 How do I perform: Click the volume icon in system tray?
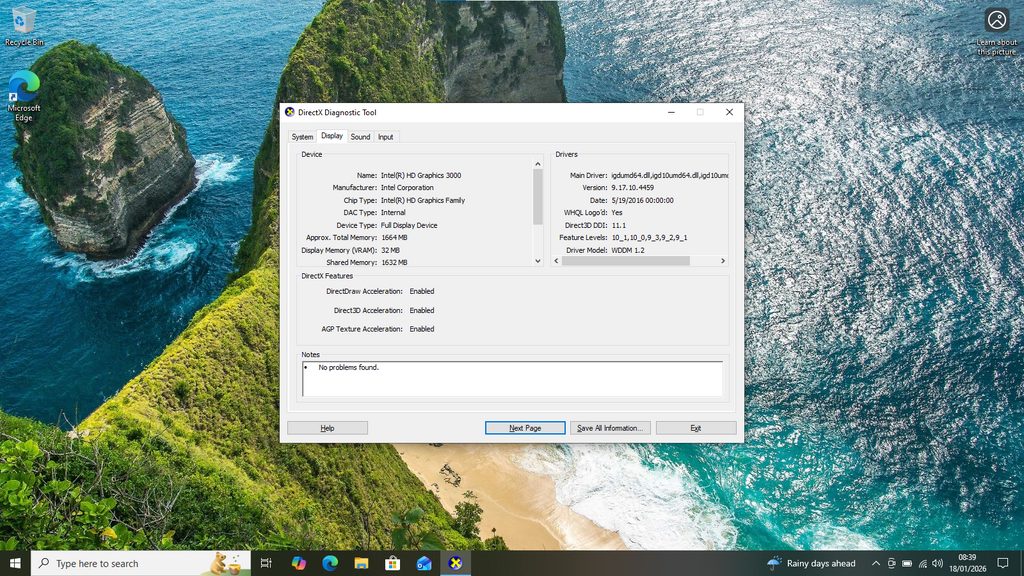click(x=937, y=564)
